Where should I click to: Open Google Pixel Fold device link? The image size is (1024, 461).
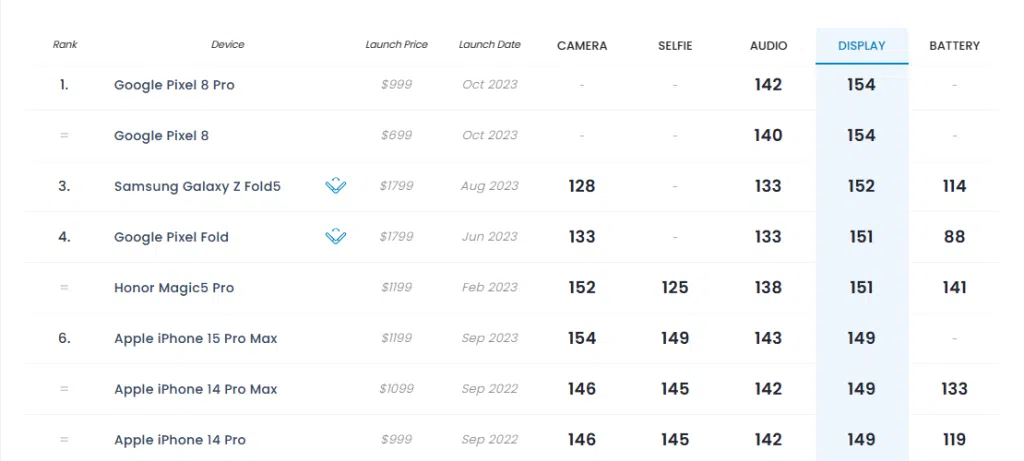[171, 237]
